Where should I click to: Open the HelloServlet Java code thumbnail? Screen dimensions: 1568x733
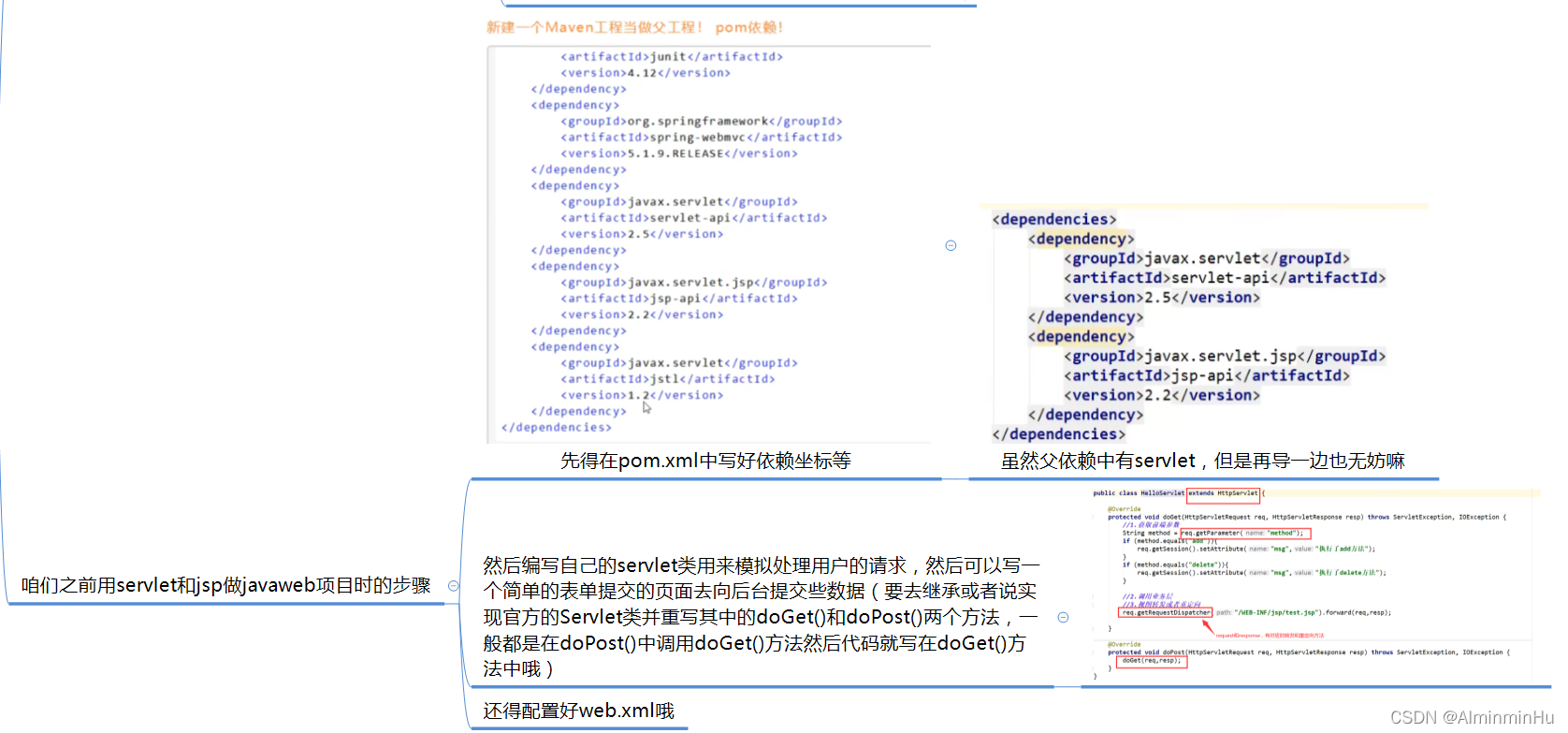[x=1314, y=585]
